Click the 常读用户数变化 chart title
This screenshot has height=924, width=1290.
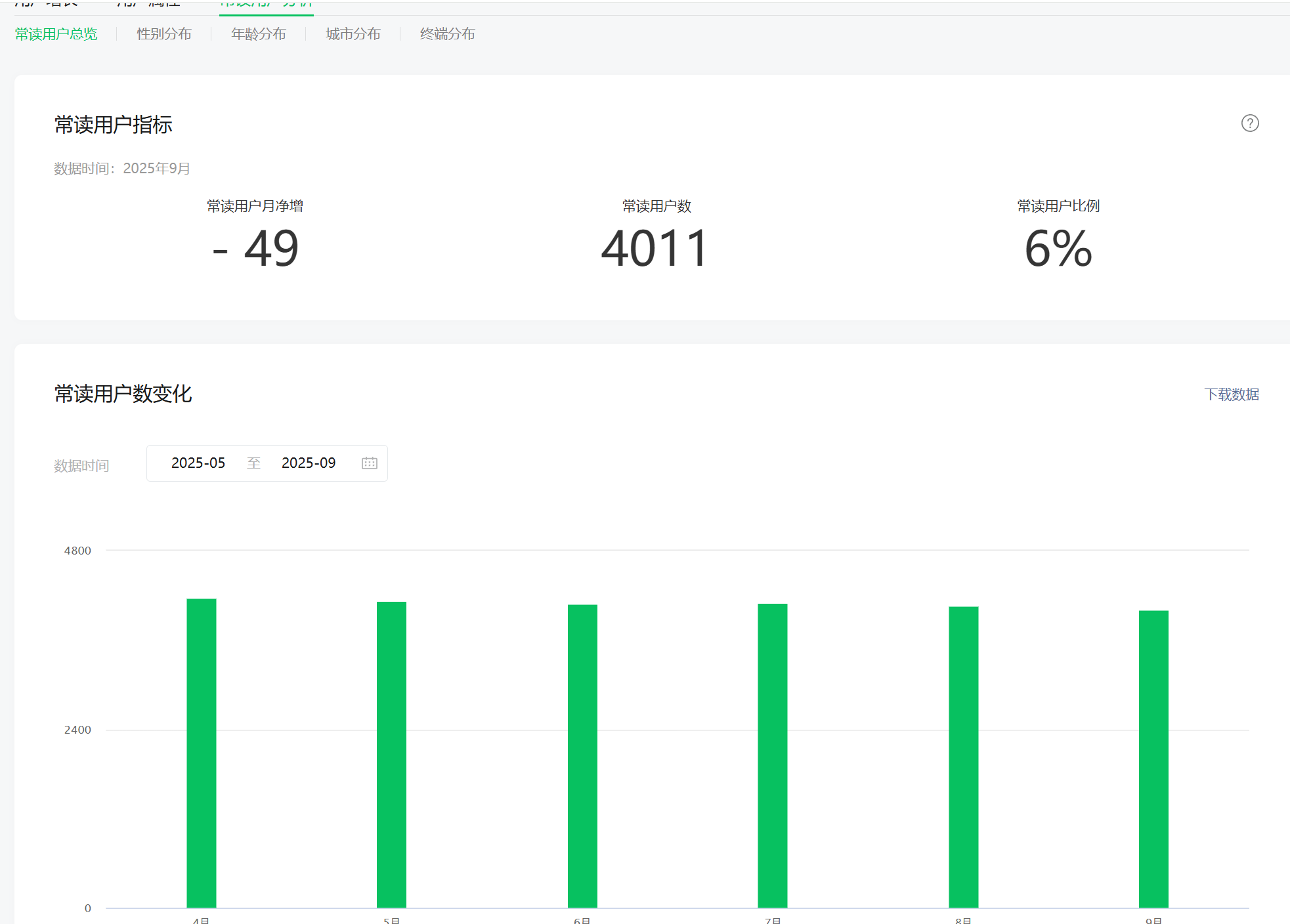123,394
